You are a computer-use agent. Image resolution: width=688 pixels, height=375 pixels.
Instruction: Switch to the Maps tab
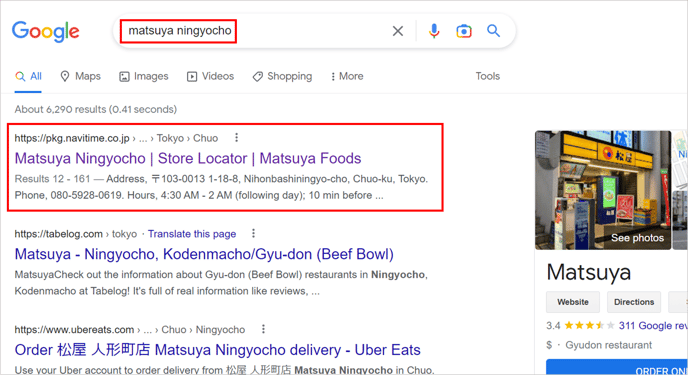(80, 76)
